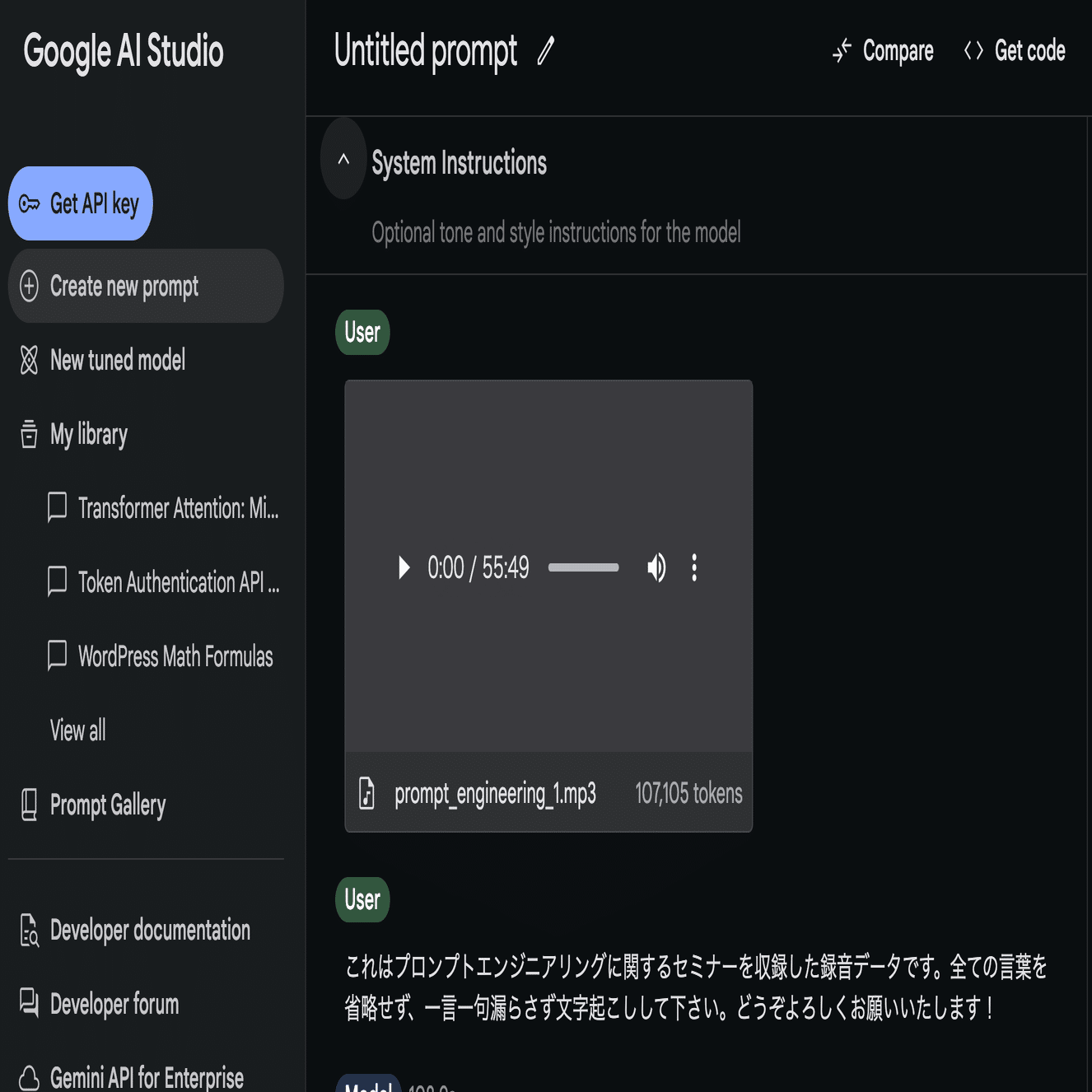
Task: Click chat icon beside Token Authentication API
Action: point(57,582)
